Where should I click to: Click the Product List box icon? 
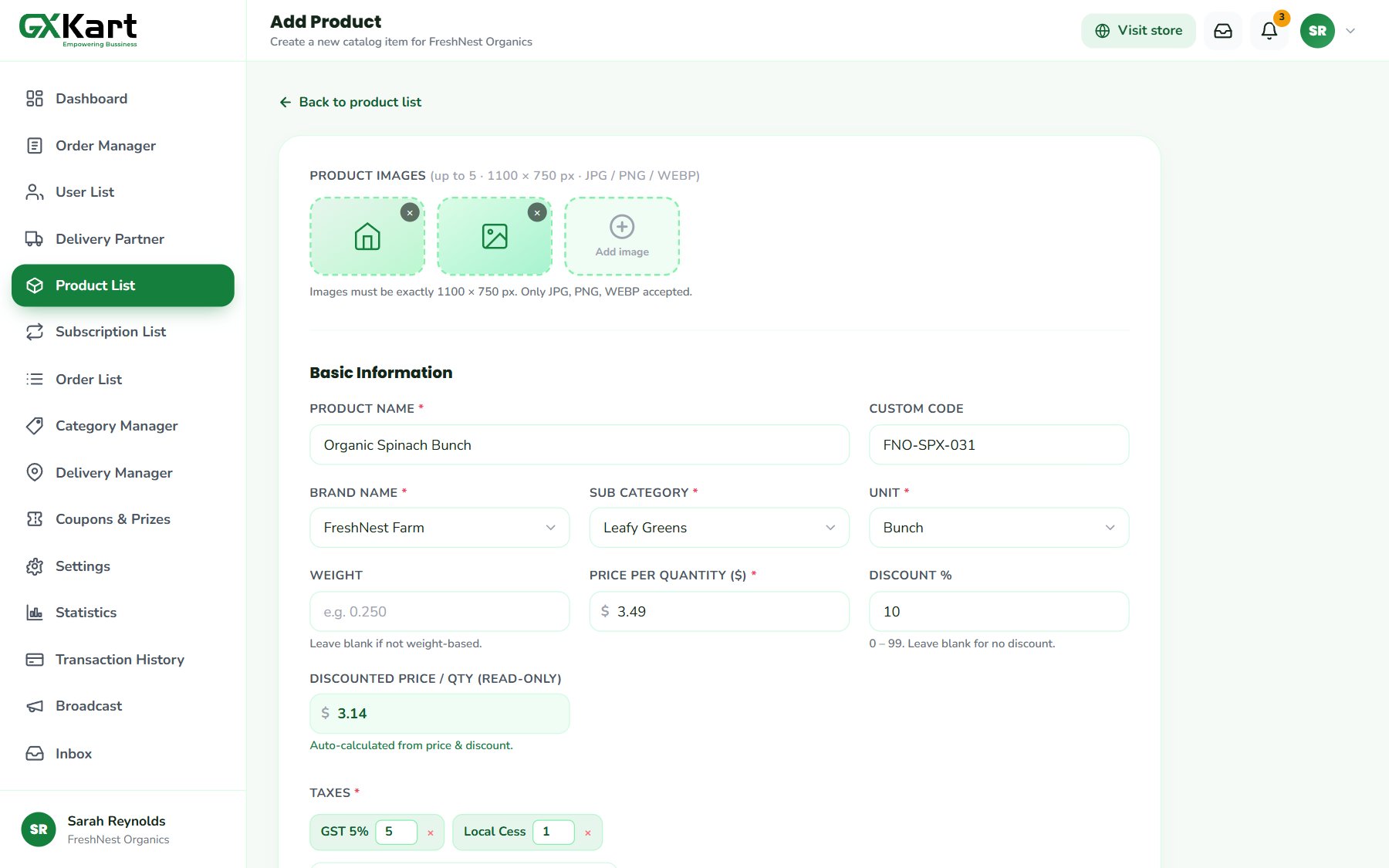pyautogui.click(x=35, y=285)
